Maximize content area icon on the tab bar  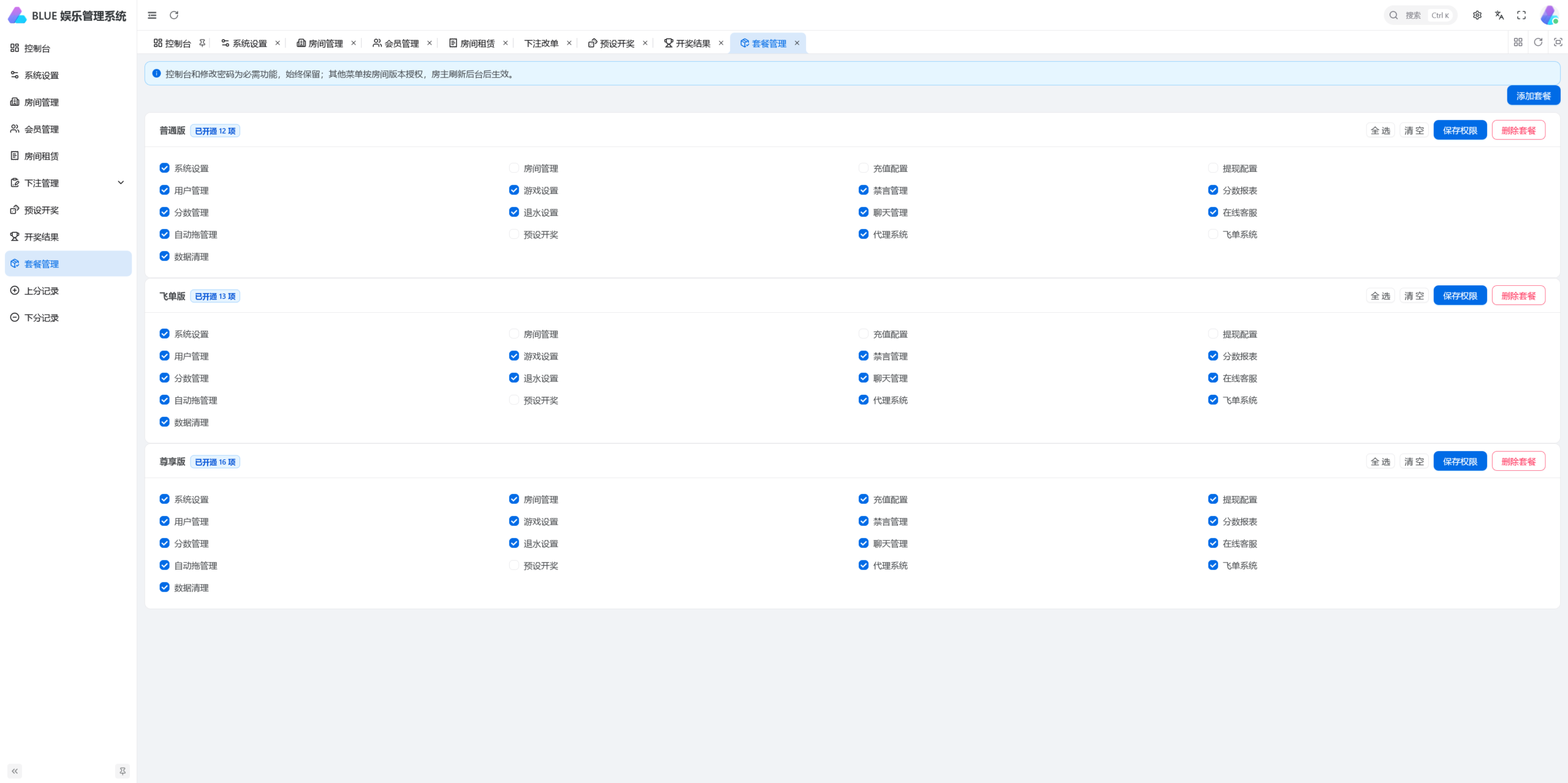point(1558,42)
